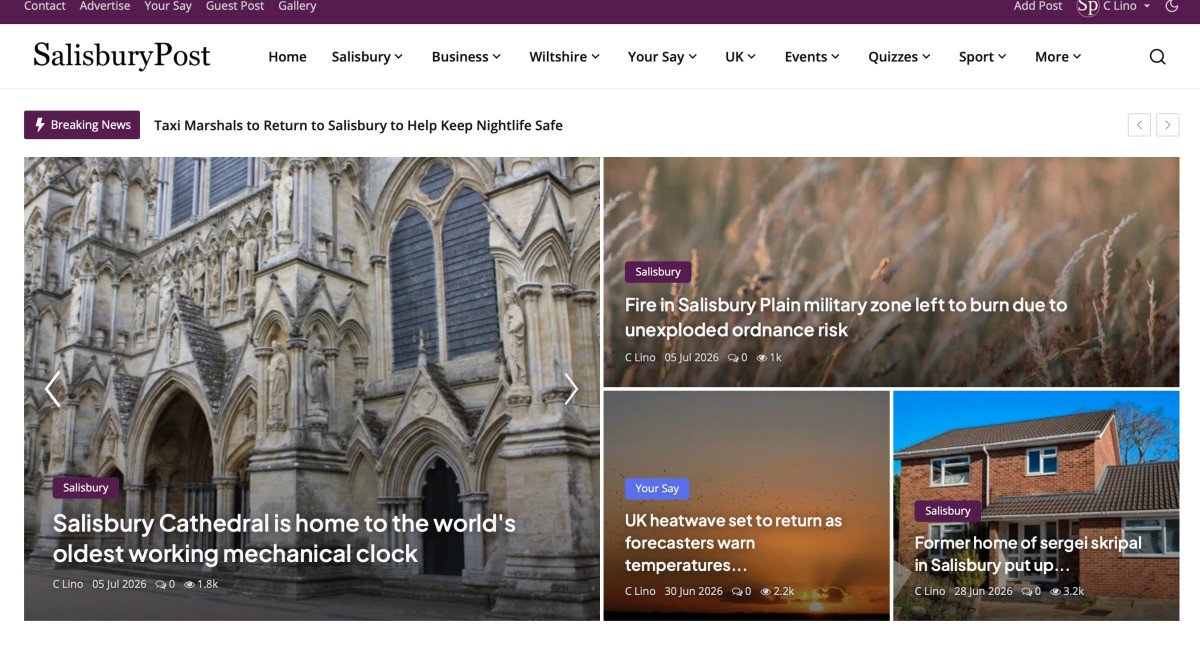Go to Home in main navigation
Image resolution: width=1200 pixels, height=653 pixels.
click(x=287, y=57)
